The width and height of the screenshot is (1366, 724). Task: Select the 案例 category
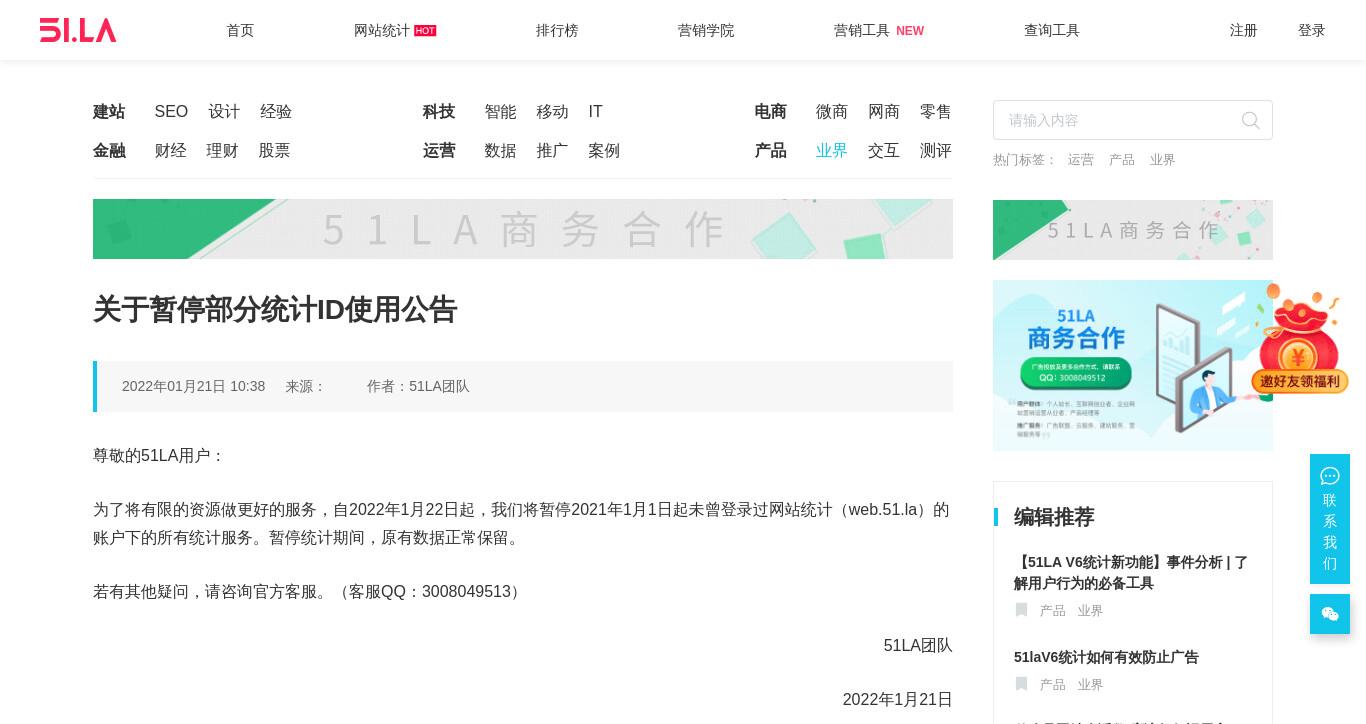click(x=604, y=151)
